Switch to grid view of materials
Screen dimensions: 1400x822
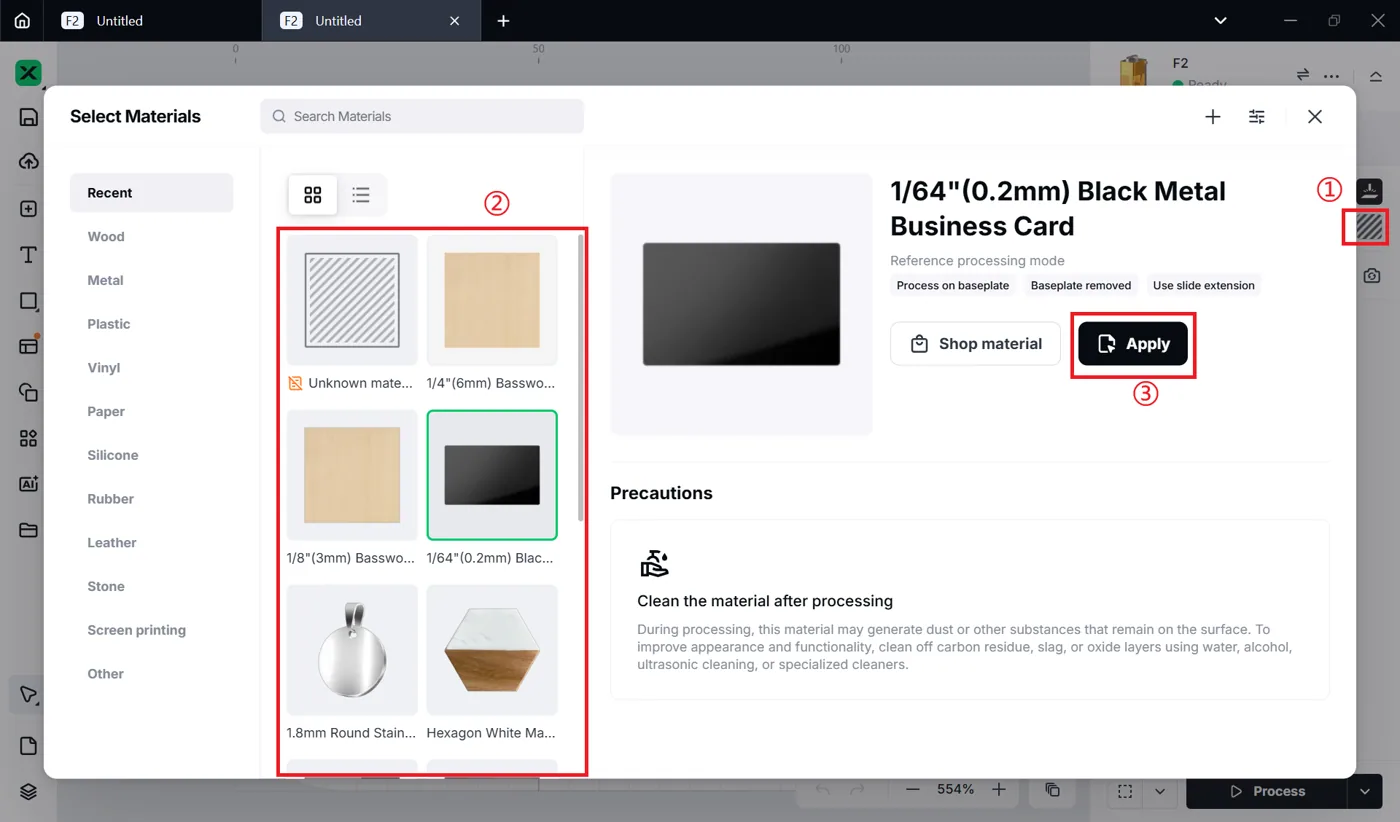(x=313, y=195)
